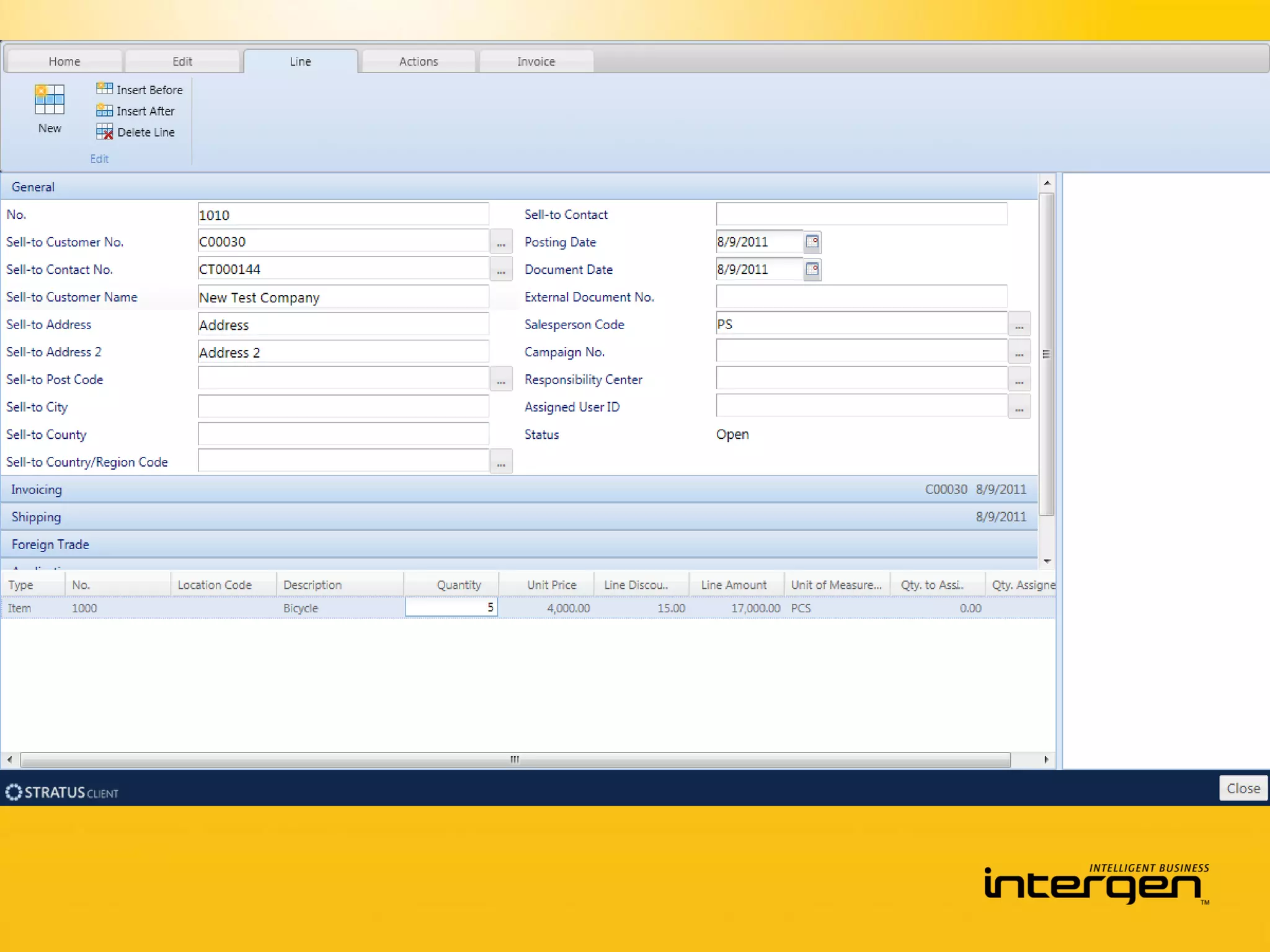The width and height of the screenshot is (1270, 952).
Task: Open lookup for Campaign No.
Action: 1019,351
